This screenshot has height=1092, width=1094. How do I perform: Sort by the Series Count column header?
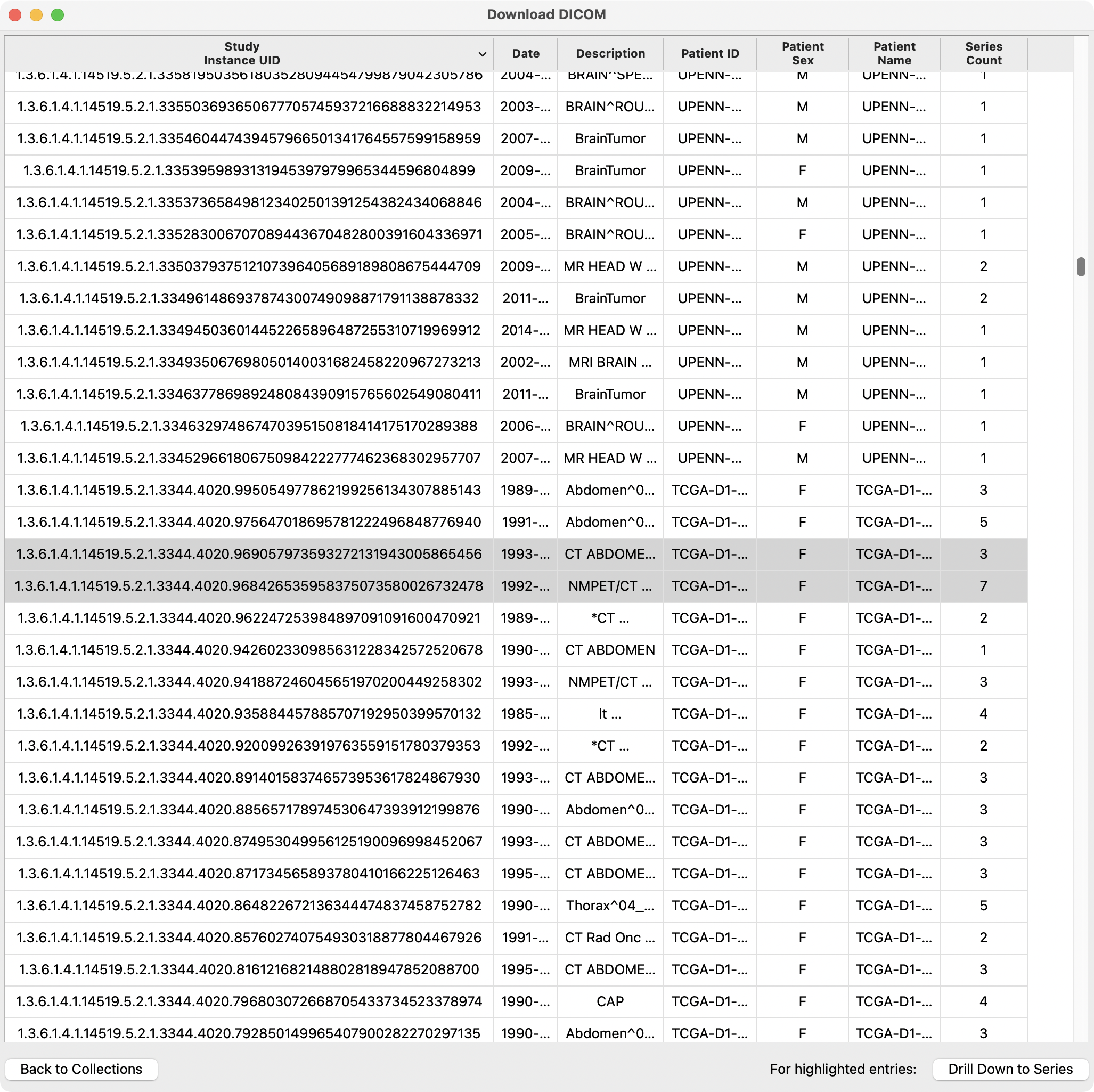(x=983, y=53)
